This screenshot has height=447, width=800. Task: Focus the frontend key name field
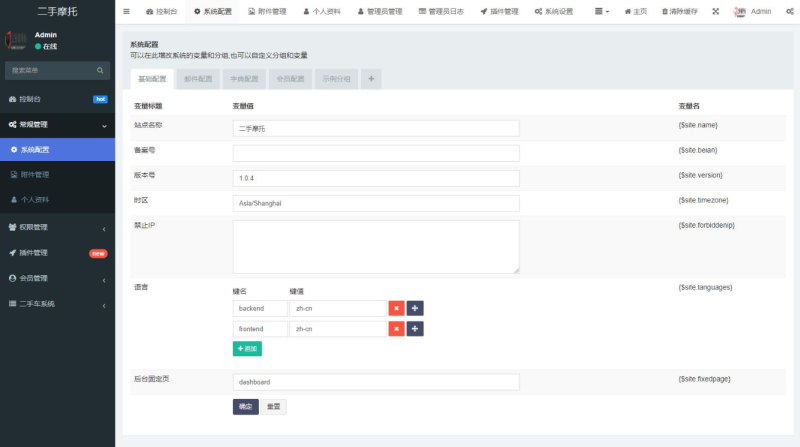click(260, 329)
